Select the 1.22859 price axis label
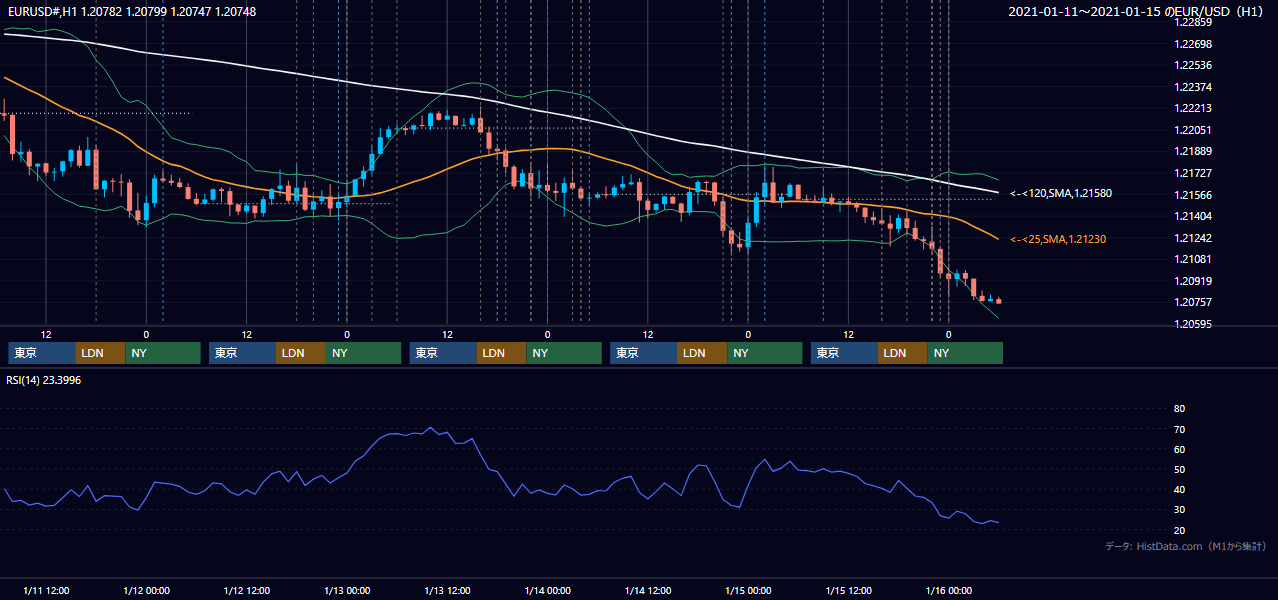1278x600 pixels. pos(1194,22)
